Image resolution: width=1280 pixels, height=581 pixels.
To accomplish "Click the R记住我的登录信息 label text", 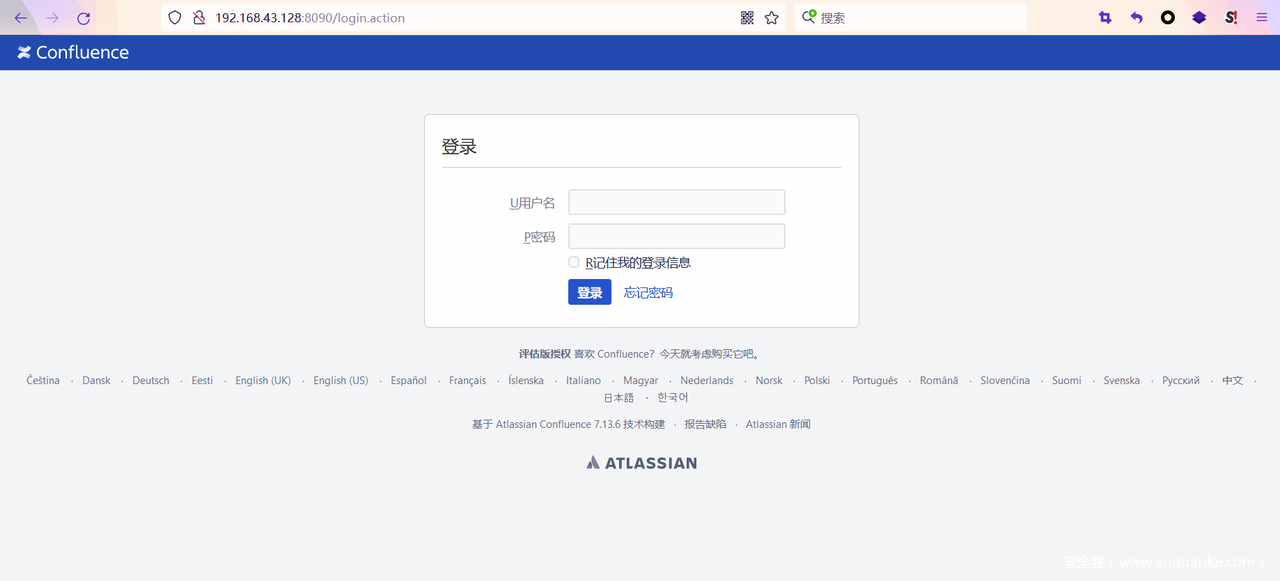I will 638,263.
